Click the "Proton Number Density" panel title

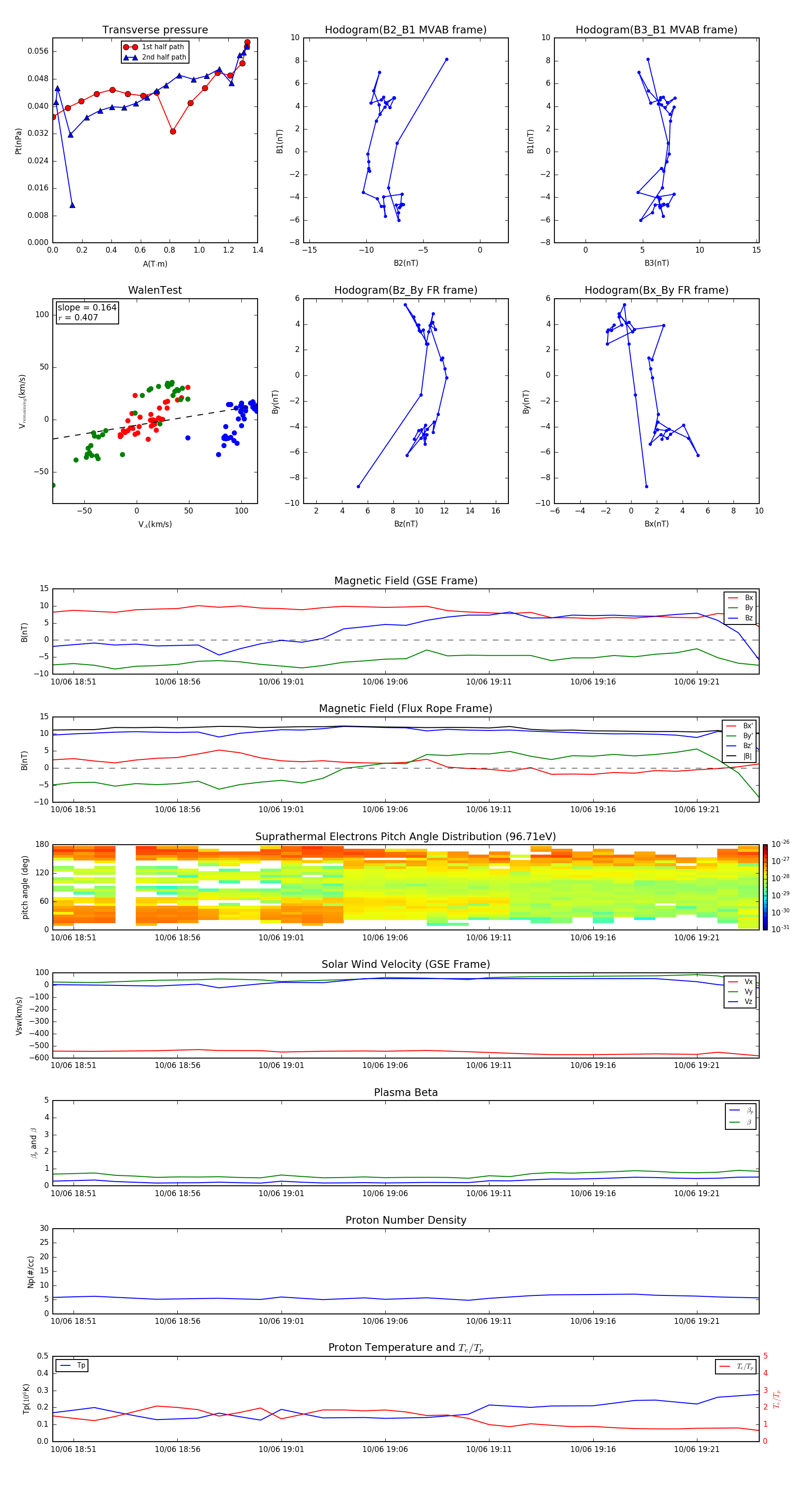[405, 1220]
